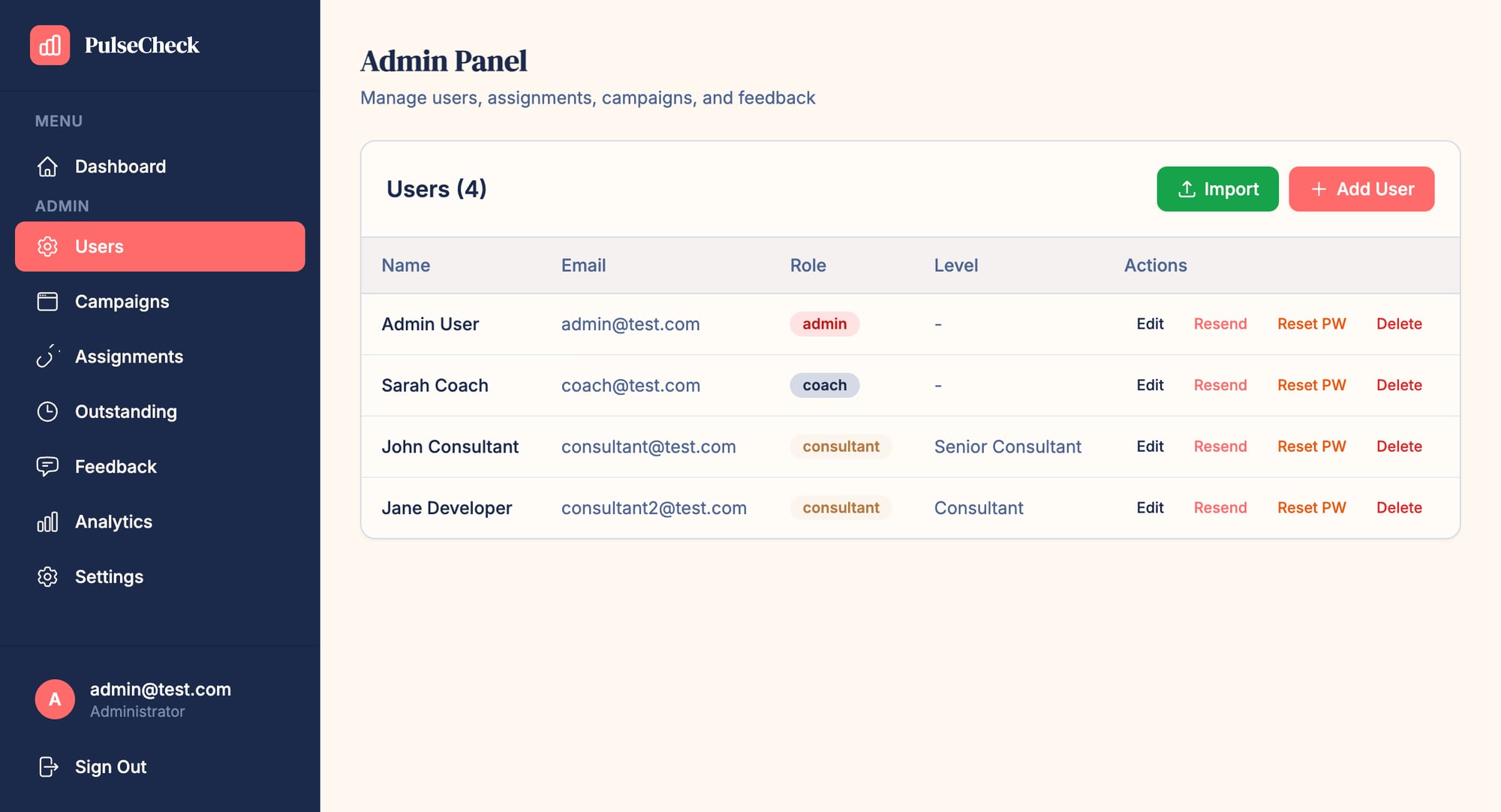
Task: Edit the Admin User entry
Action: pyautogui.click(x=1149, y=323)
